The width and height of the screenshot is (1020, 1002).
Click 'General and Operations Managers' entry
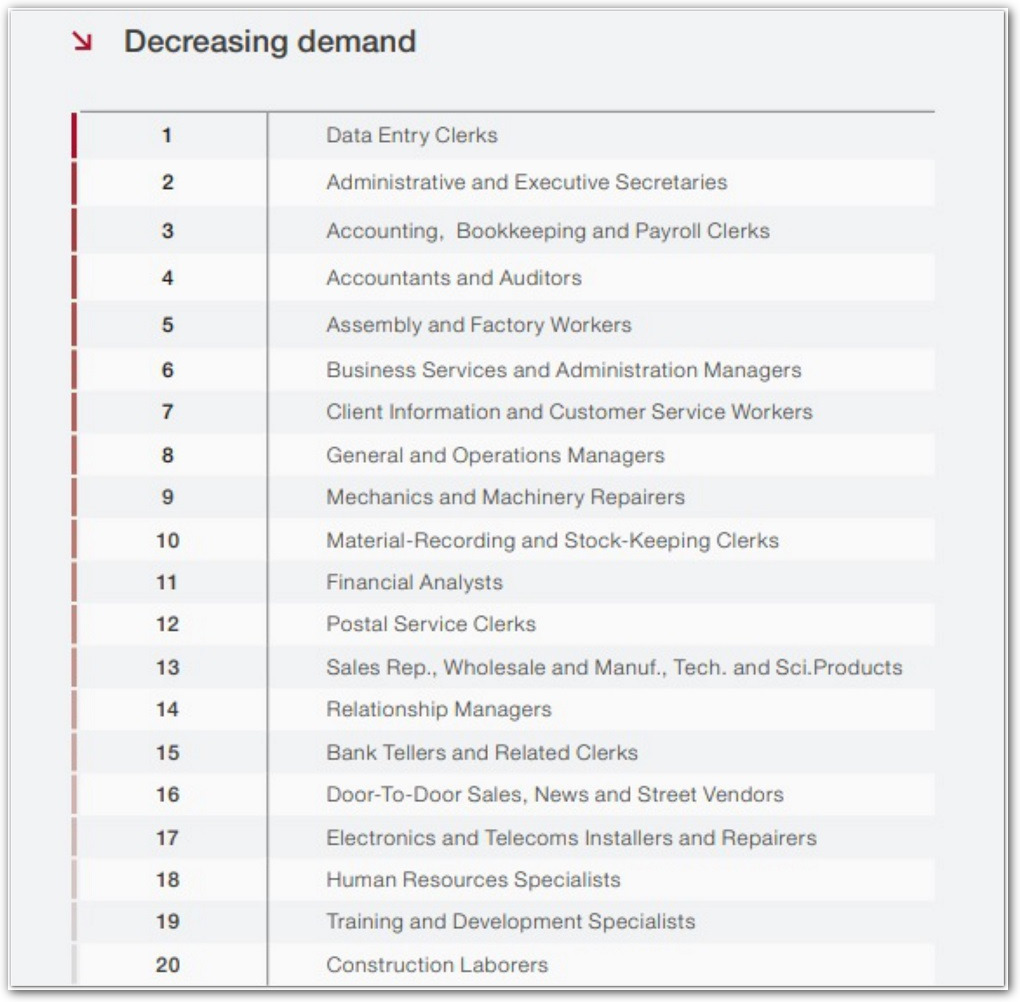495,455
